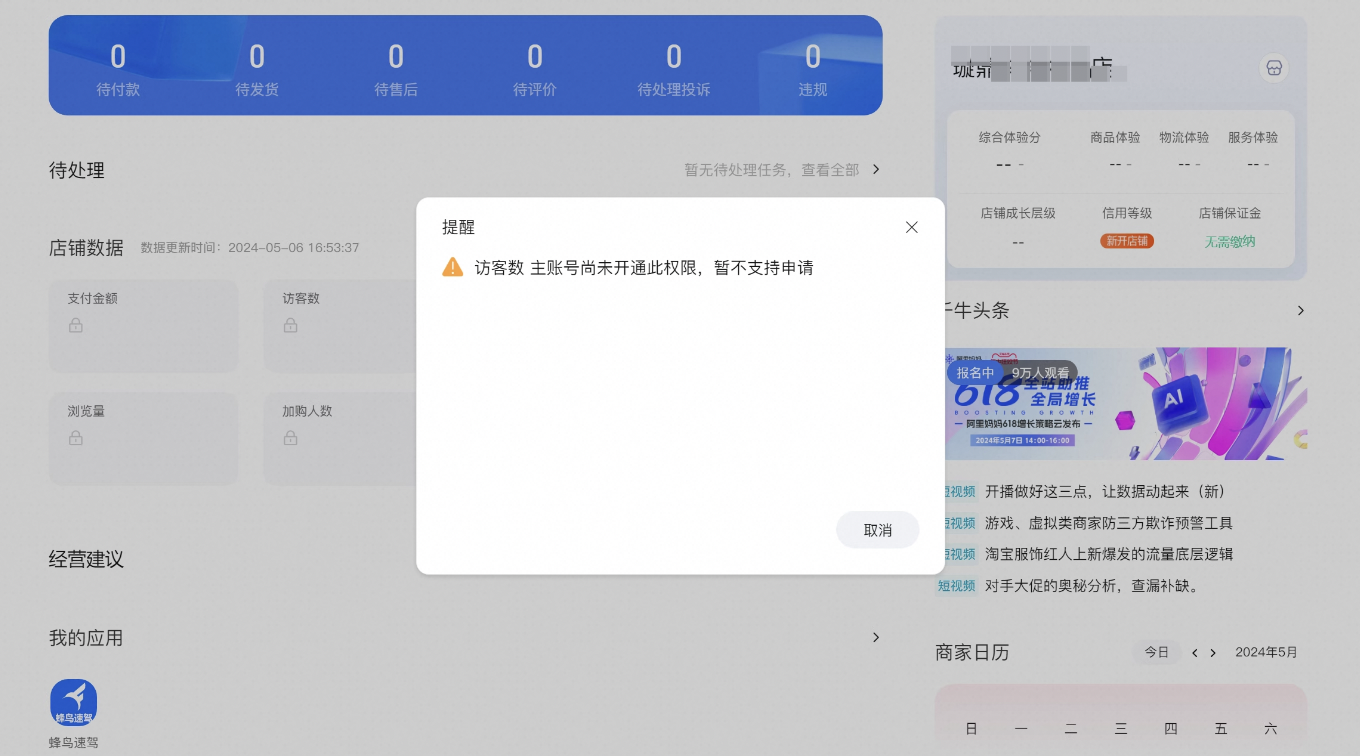The width and height of the screenshot is (1360, 756).
Task: Go to previous month in 商家日历
Action: tap(1194, 653)
